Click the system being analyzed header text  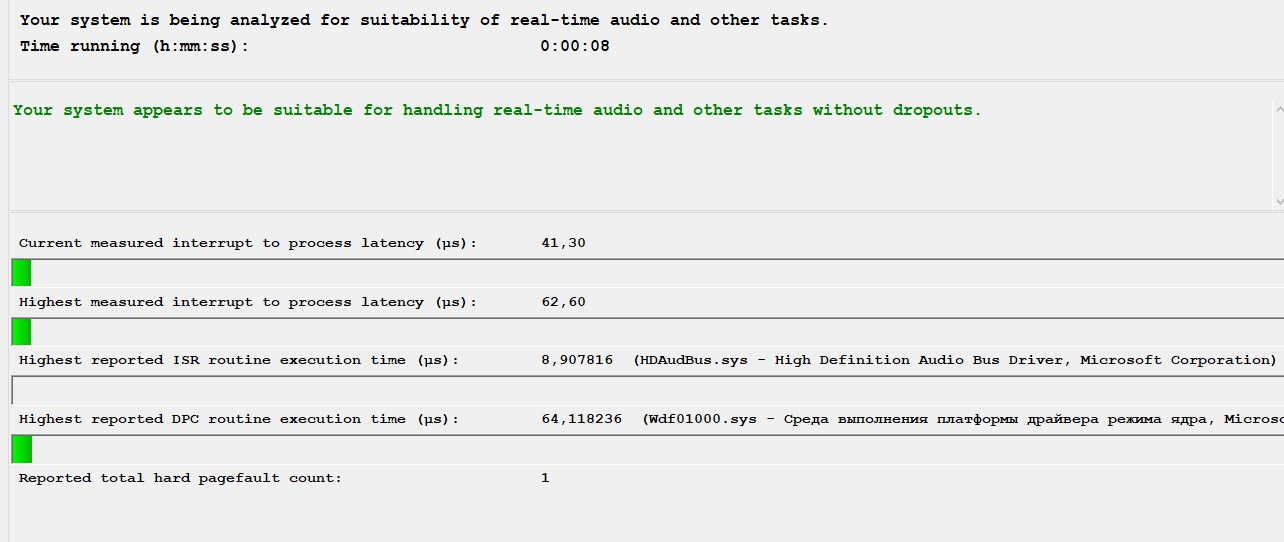[424, 20]
